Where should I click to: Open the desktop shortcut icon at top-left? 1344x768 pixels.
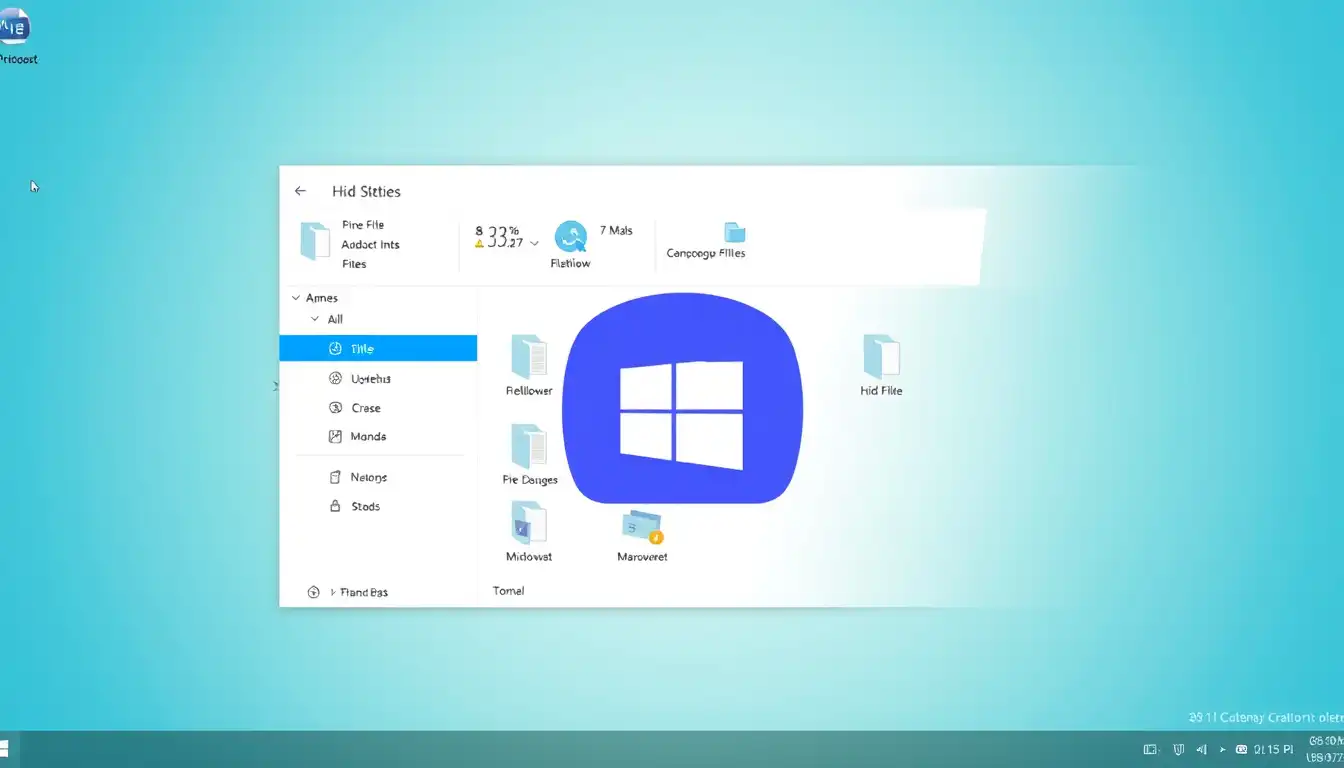click(x=16, y=27)
